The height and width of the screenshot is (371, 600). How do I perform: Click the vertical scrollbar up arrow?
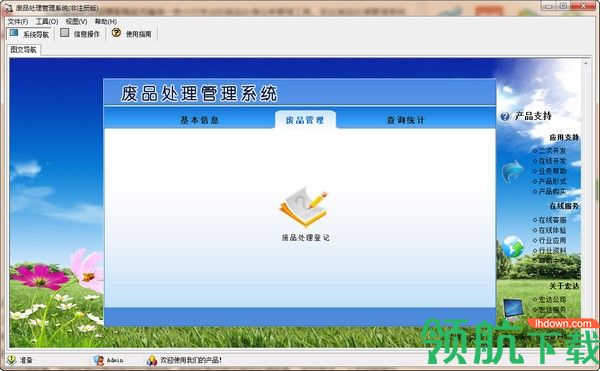pos(586,63)
